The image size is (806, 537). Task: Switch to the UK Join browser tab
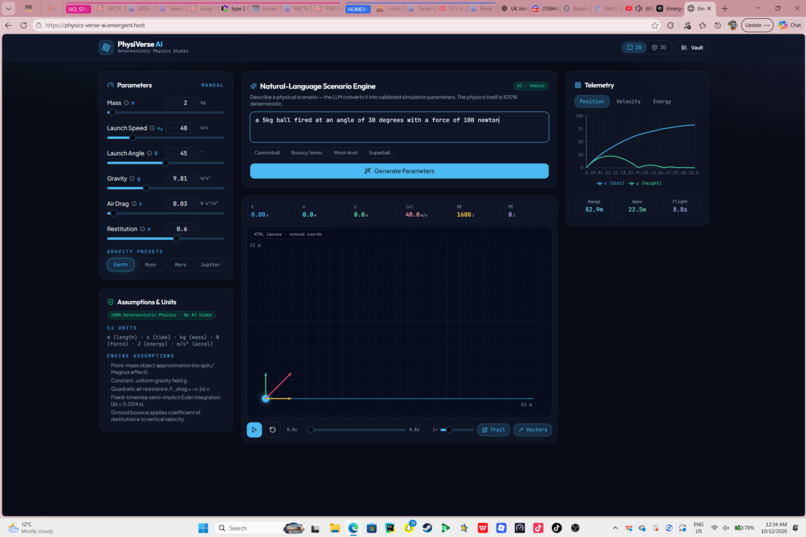coord(513,8)
